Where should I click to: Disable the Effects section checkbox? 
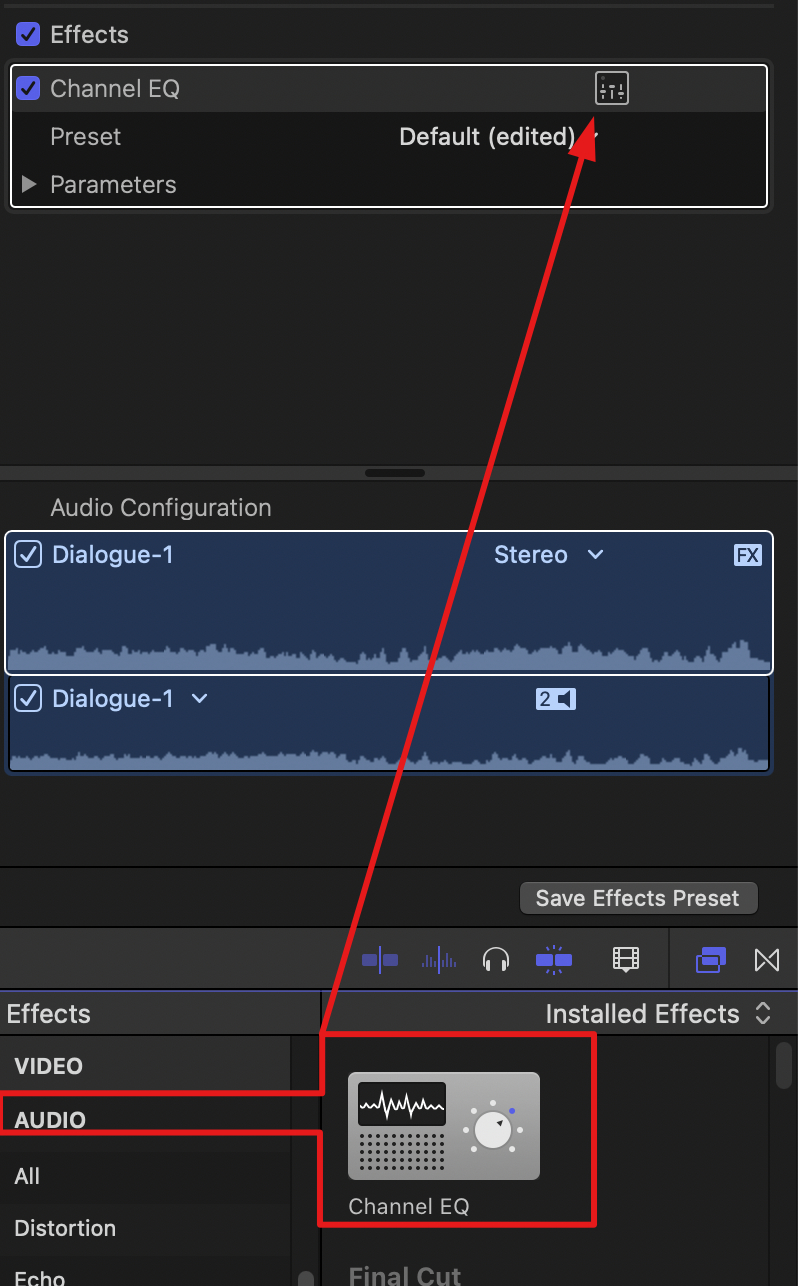pyautogui.click(x=28, y=35)
